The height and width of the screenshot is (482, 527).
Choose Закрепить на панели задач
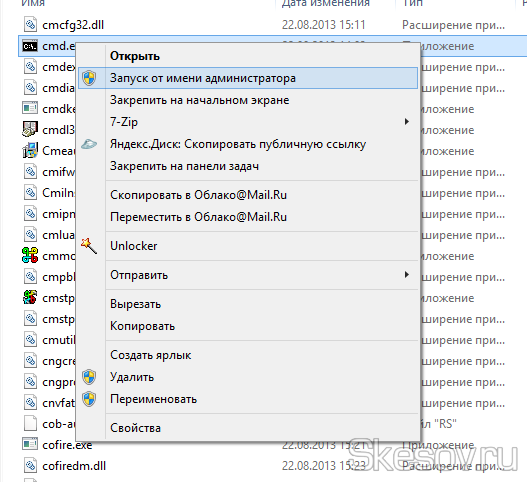click(x=248, y=166)
